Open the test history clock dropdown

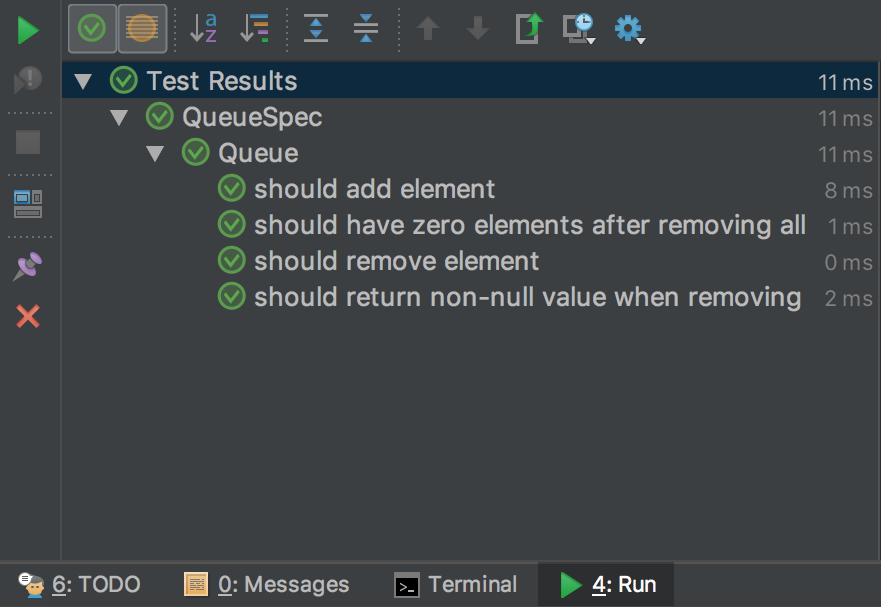pos(579,29)
